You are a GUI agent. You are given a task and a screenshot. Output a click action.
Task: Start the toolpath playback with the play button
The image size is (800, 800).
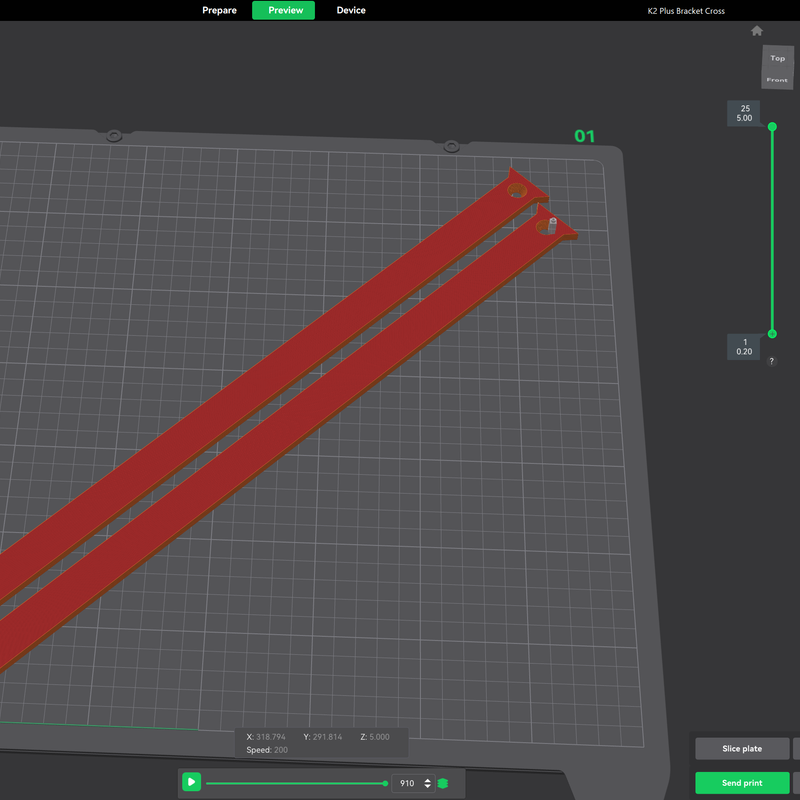tap(192, 782)
